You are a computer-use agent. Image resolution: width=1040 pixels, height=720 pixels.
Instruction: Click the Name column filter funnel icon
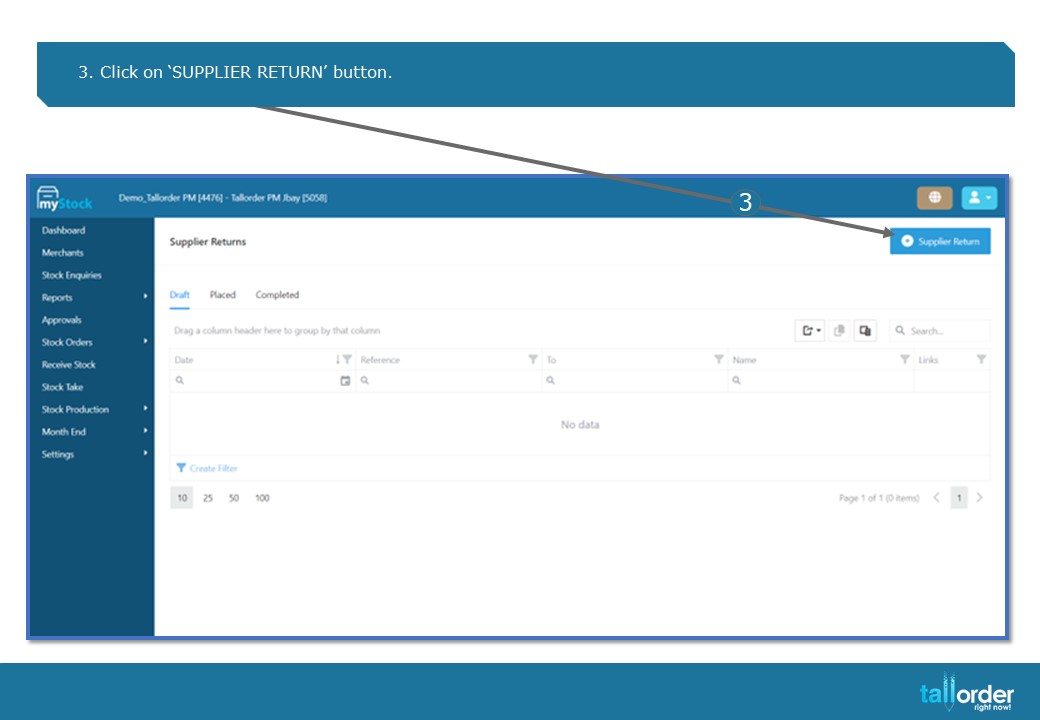coord(904,359)
